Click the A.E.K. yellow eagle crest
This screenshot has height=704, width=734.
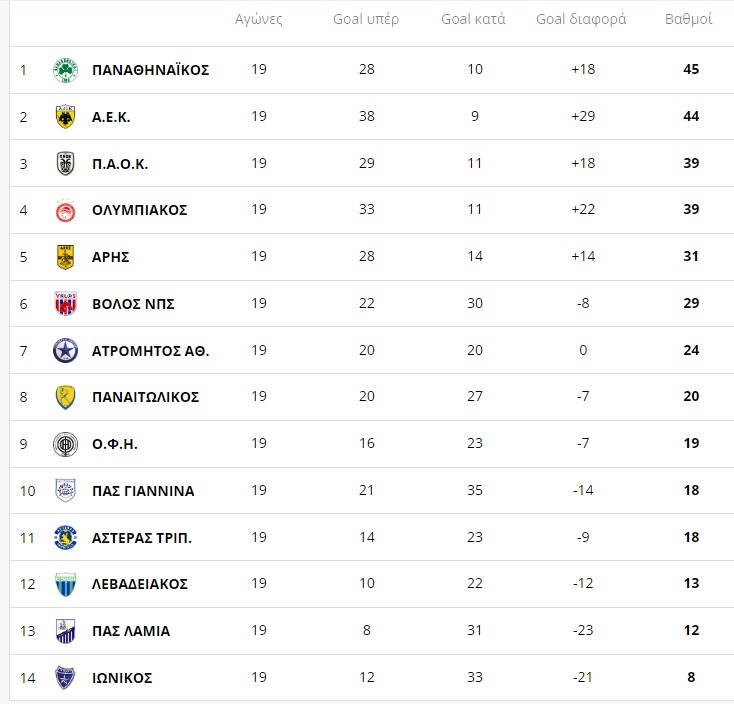tap(66, 117)
